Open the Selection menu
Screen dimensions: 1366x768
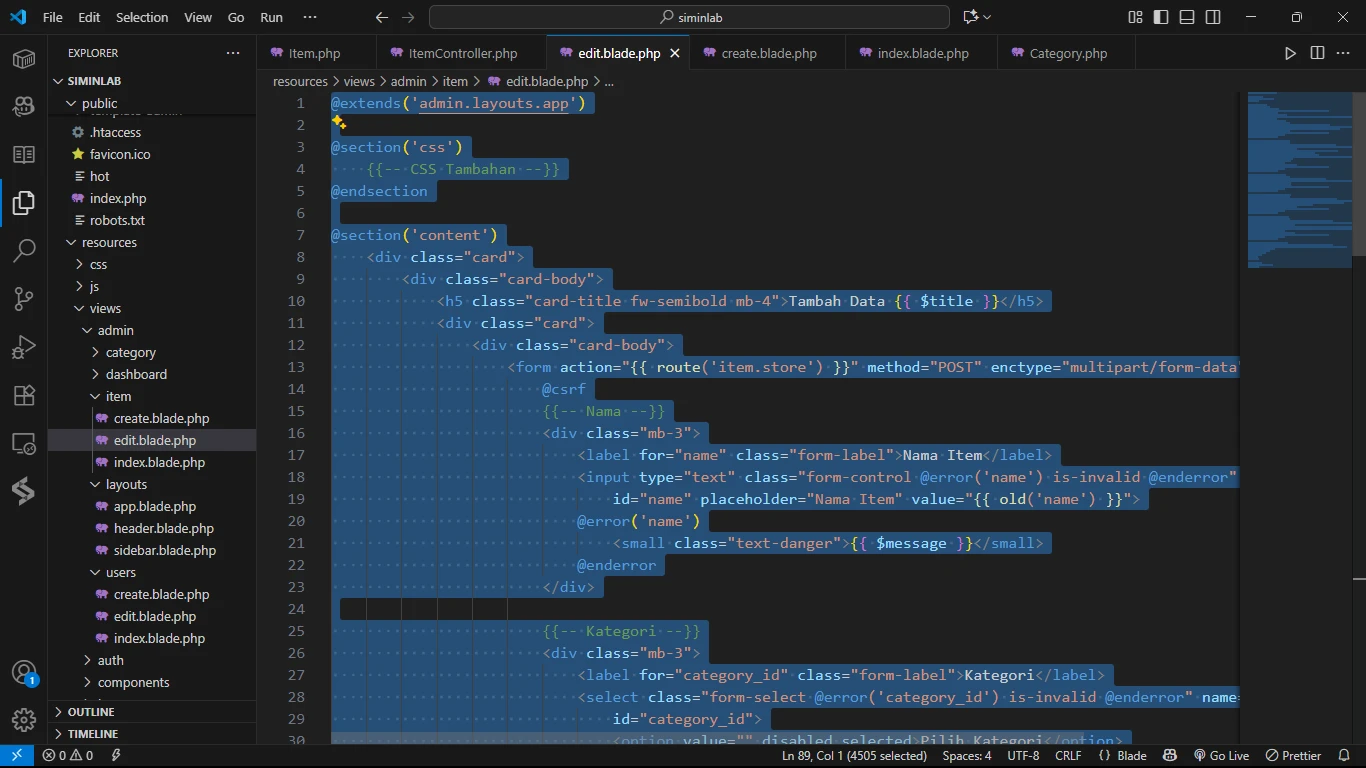(142, 17)
